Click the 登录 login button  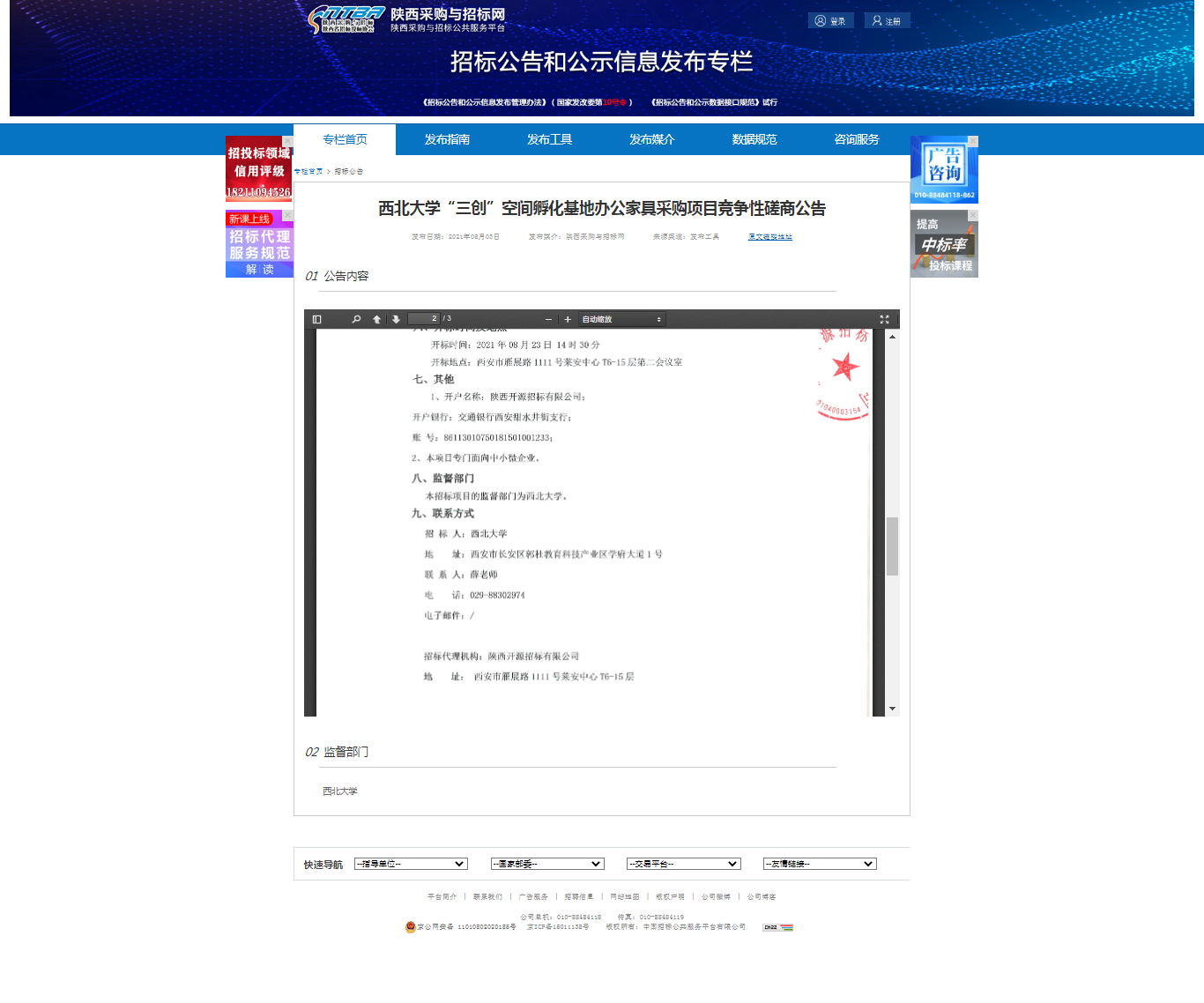tap(830, 20)
